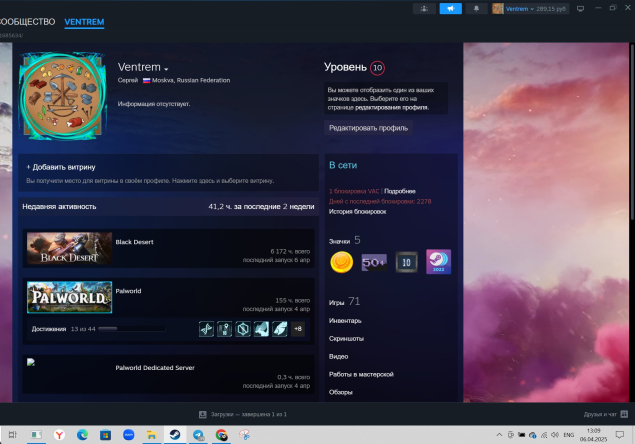Open Palworld Достижения 13 из 44 link
Viewport: 635px width, 444px height.
64,329
